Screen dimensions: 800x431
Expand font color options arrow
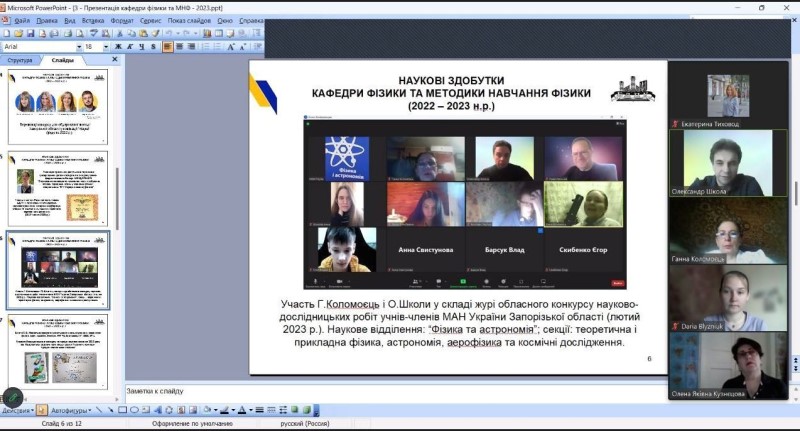coord(251,410)
